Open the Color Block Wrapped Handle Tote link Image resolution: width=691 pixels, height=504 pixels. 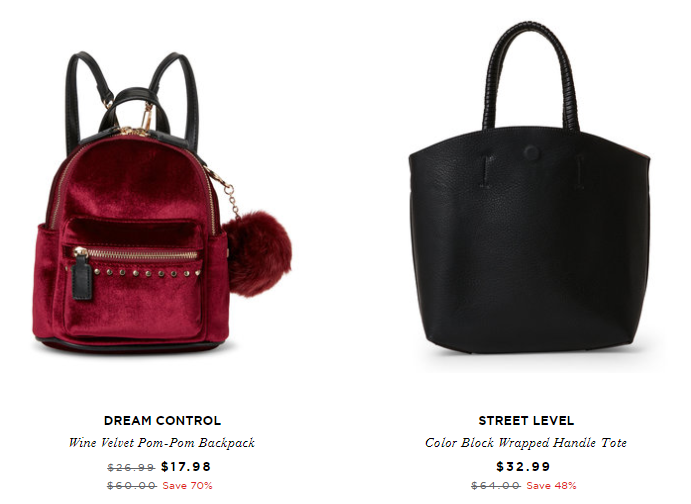click(526, 442)
